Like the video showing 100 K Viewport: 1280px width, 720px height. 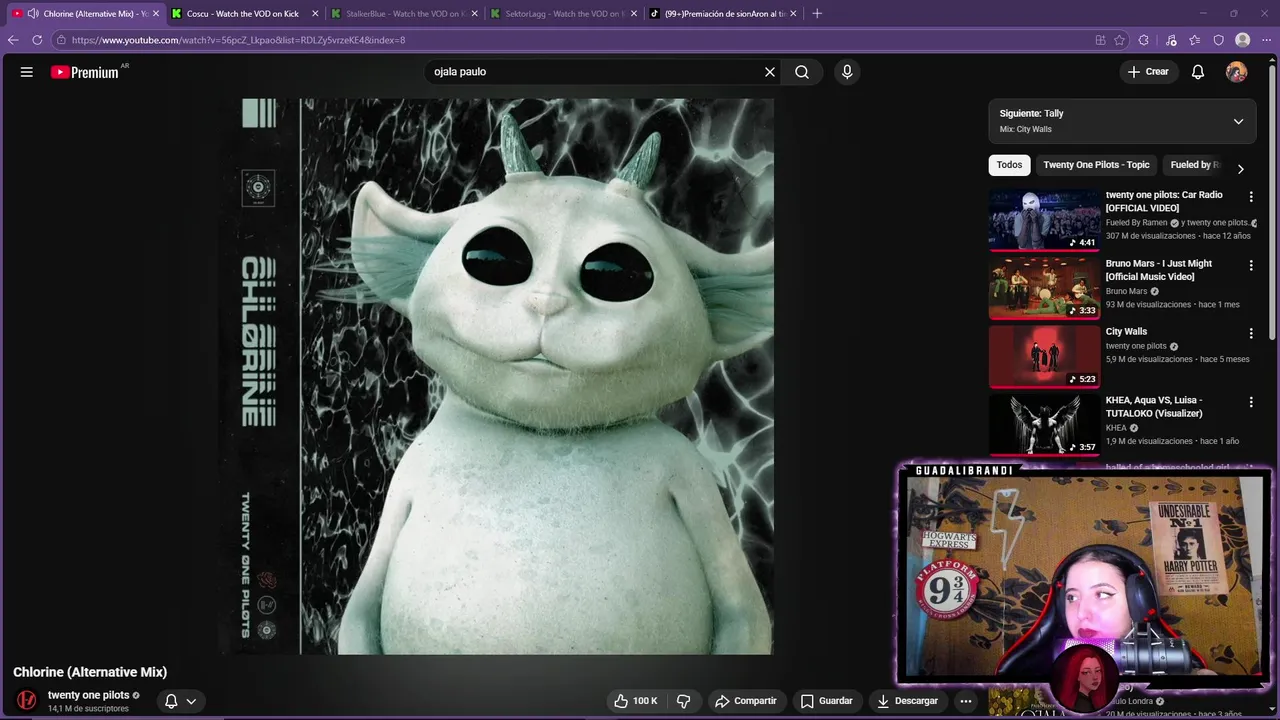[x=636, y=701]
